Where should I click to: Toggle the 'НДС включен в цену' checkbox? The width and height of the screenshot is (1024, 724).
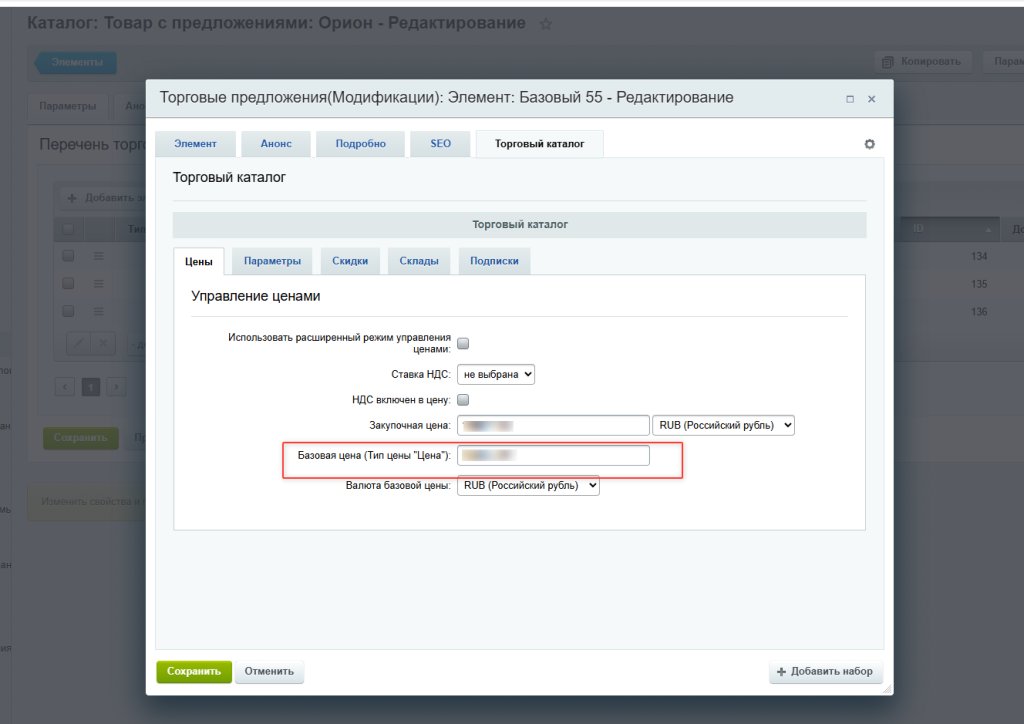[x=463, y=400]
